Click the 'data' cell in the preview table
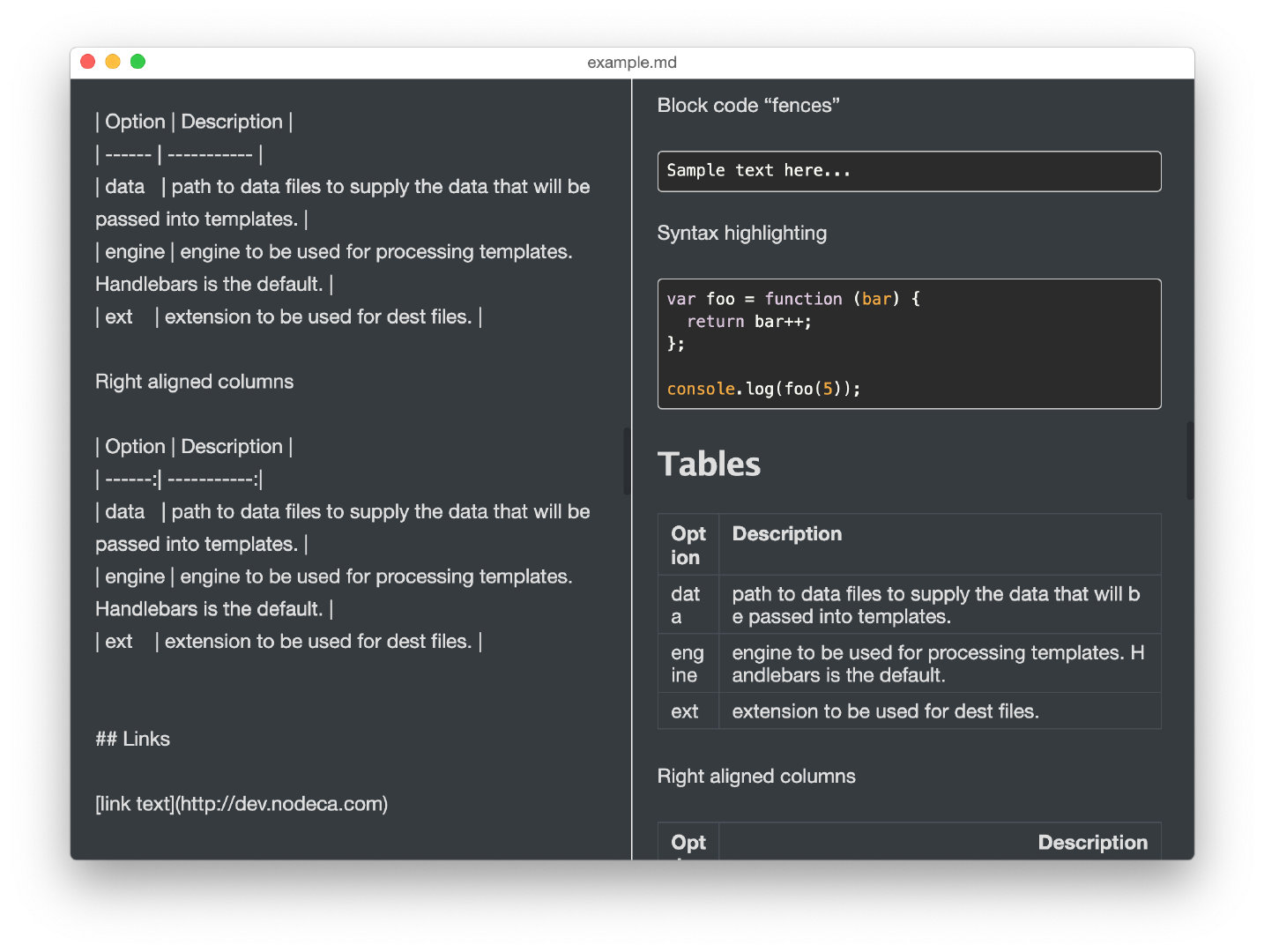This screenshot has height=952, width=1264. click(688, 605)
